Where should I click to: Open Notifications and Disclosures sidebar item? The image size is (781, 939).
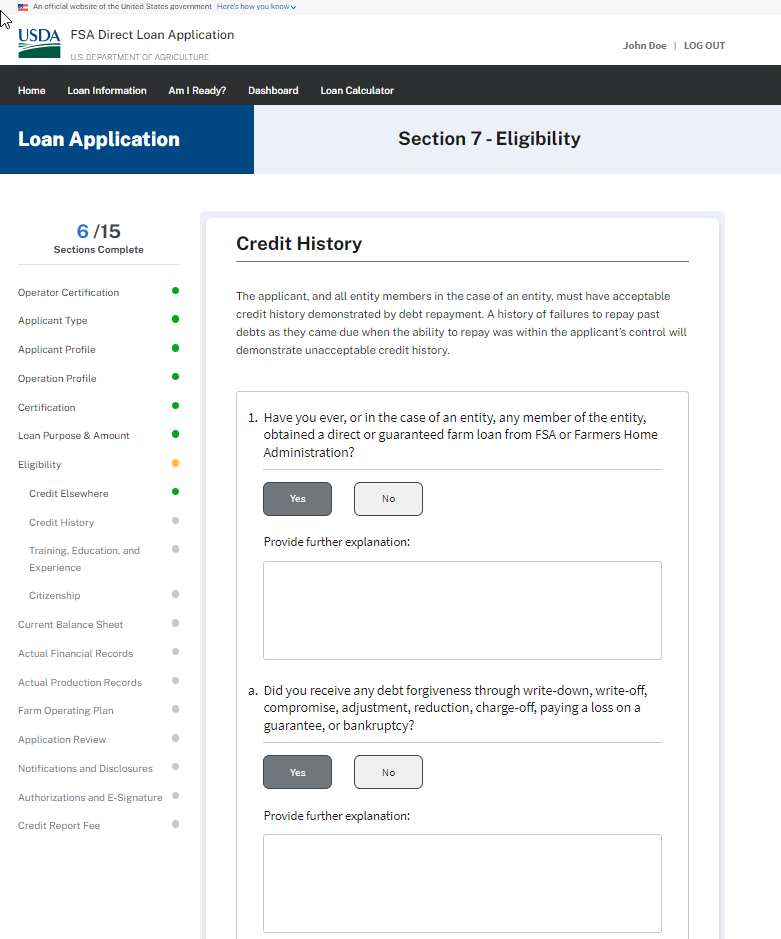point(85,768)
